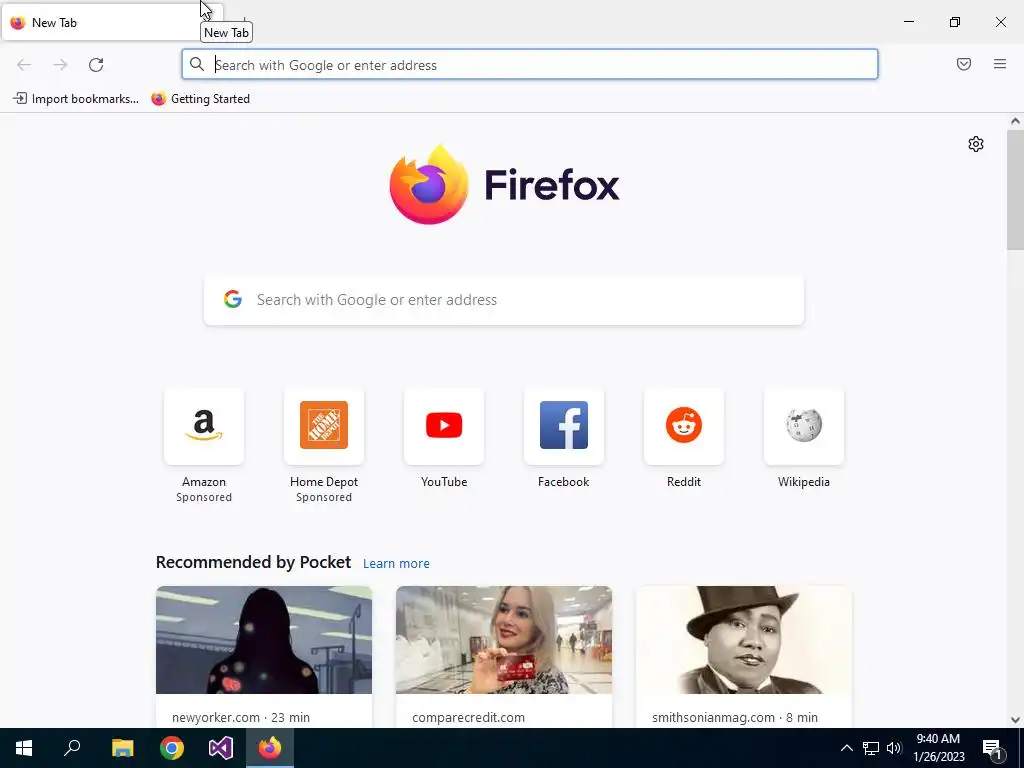
Task: Open the Home Depot shortcut tile
Action: [324, 426]
